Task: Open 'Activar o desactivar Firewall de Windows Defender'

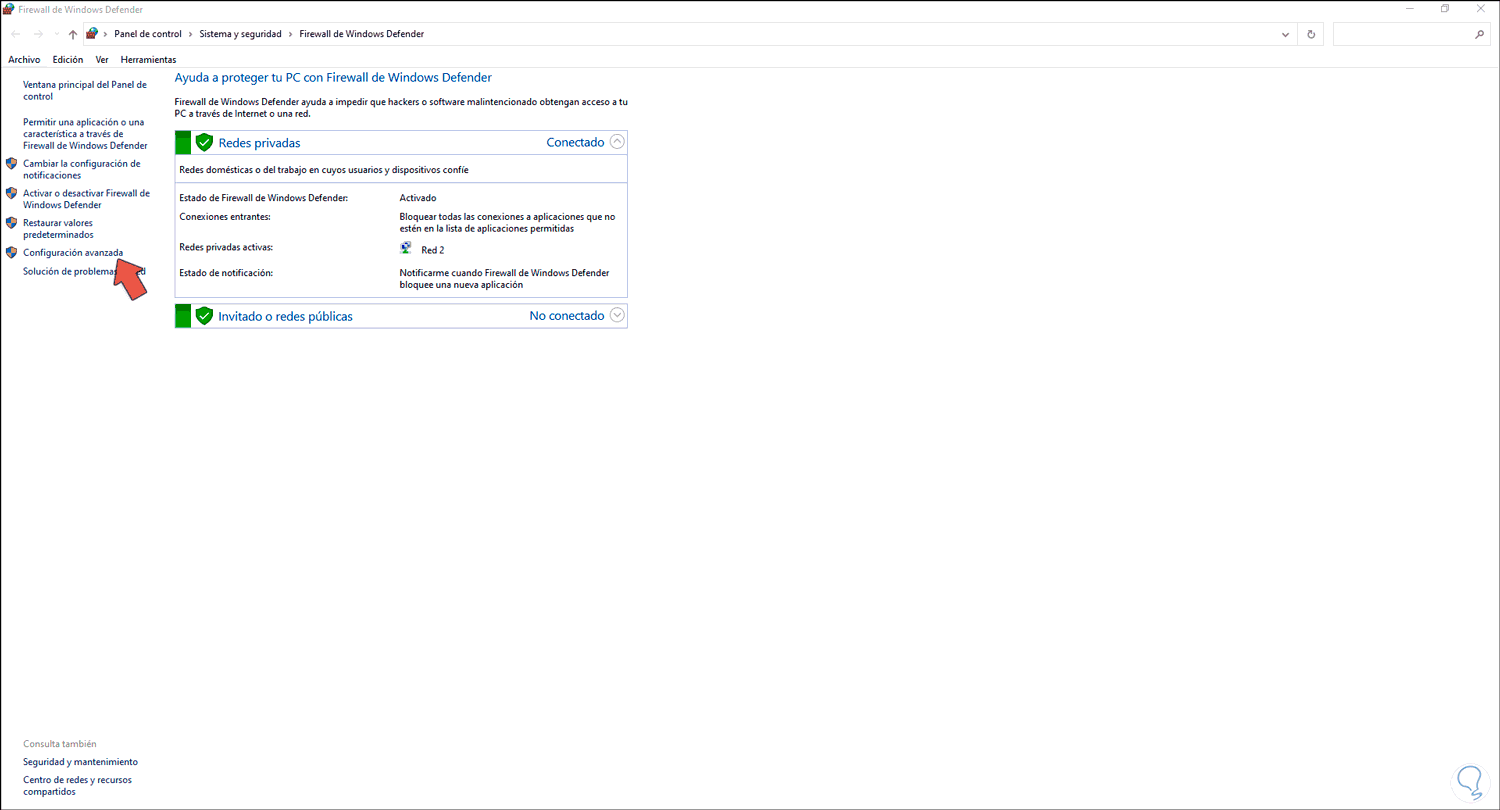Action: tap(87, 199)
